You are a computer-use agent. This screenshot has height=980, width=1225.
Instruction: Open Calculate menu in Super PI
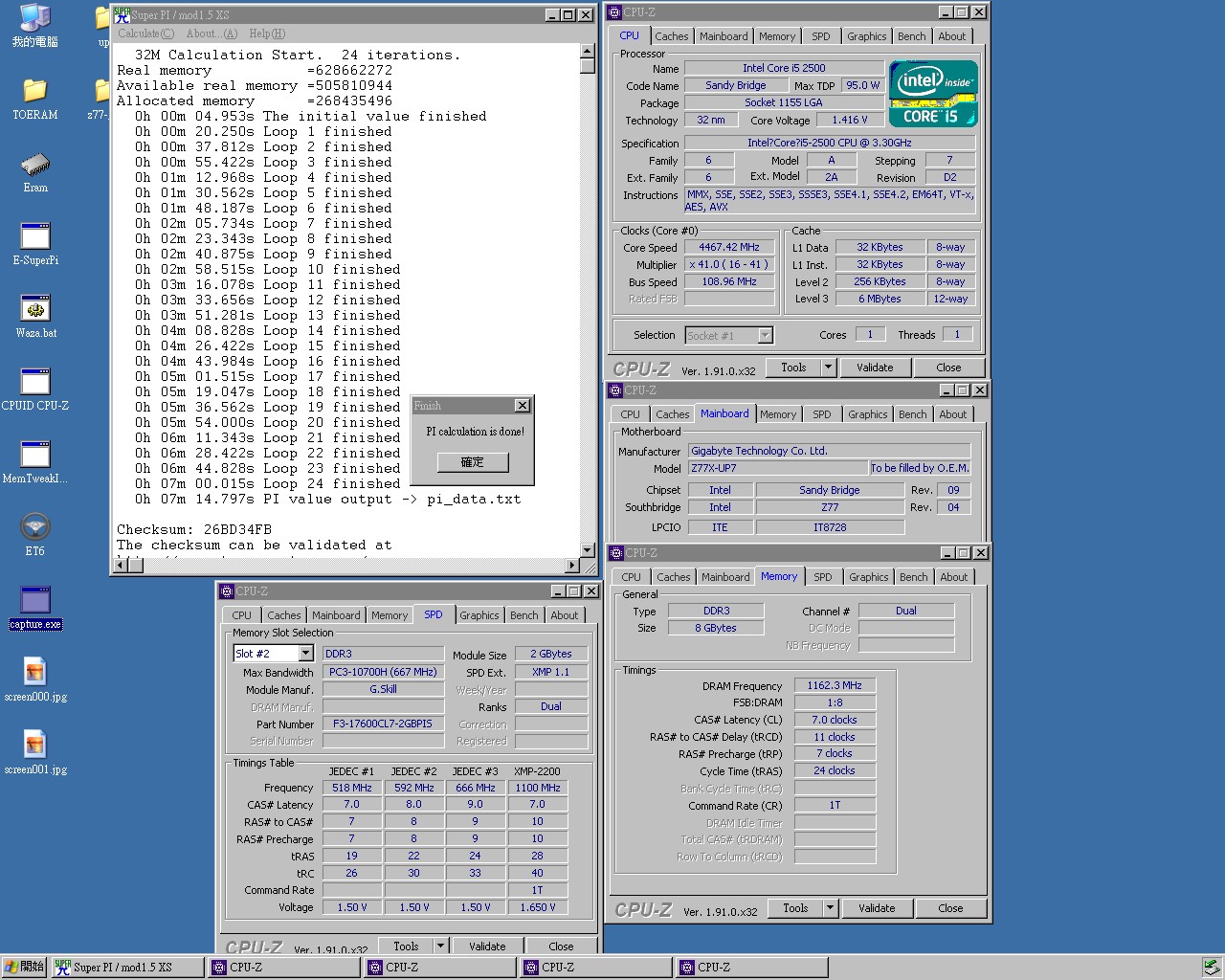point(145,33)
